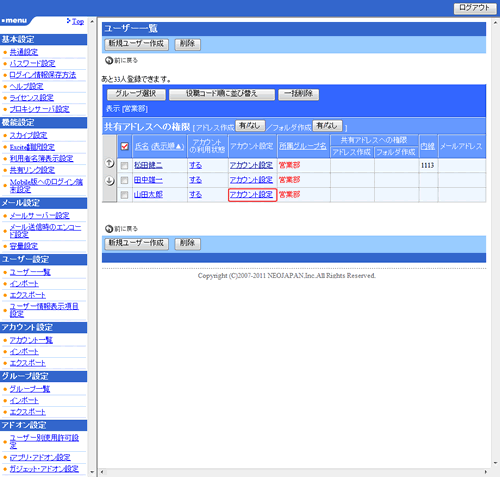Screen dimensions: 500x477
Task: Click the top 前に戻る back icon
Action: click(109, 60)
